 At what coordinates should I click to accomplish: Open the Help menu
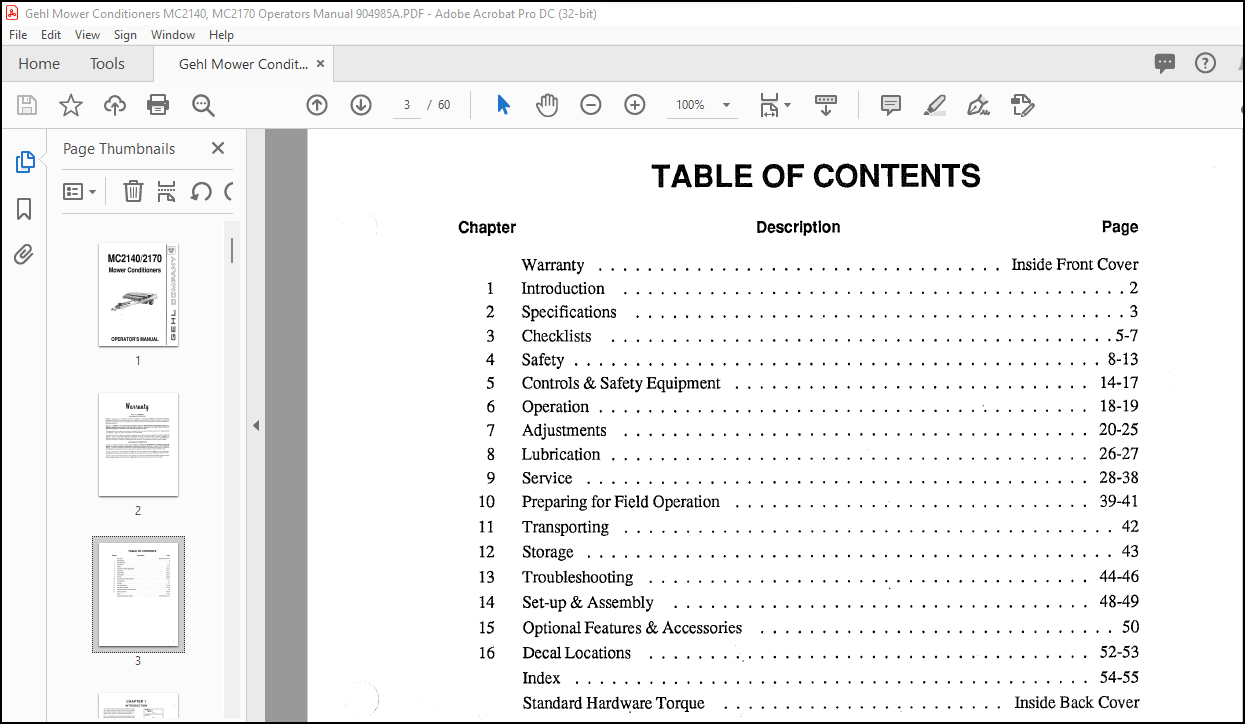[221, 34]
